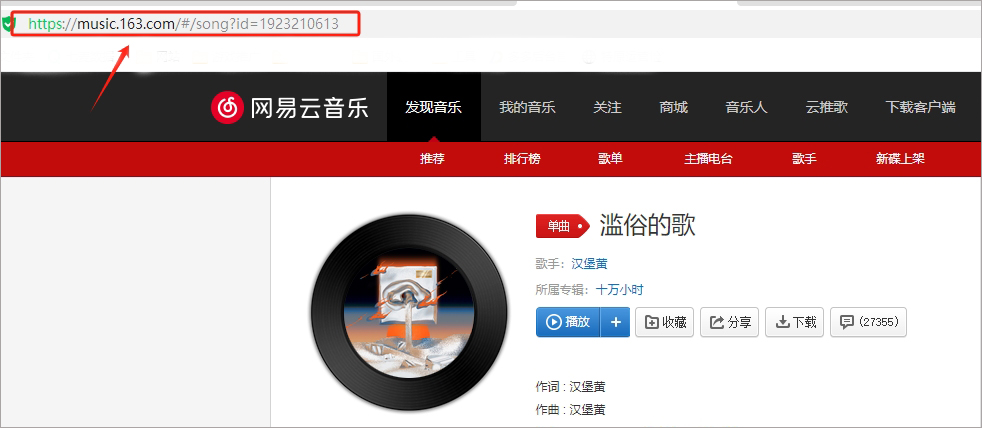Click the green security shield icon
This screenshot has width=982, height=428.
(x=8, y=24)
